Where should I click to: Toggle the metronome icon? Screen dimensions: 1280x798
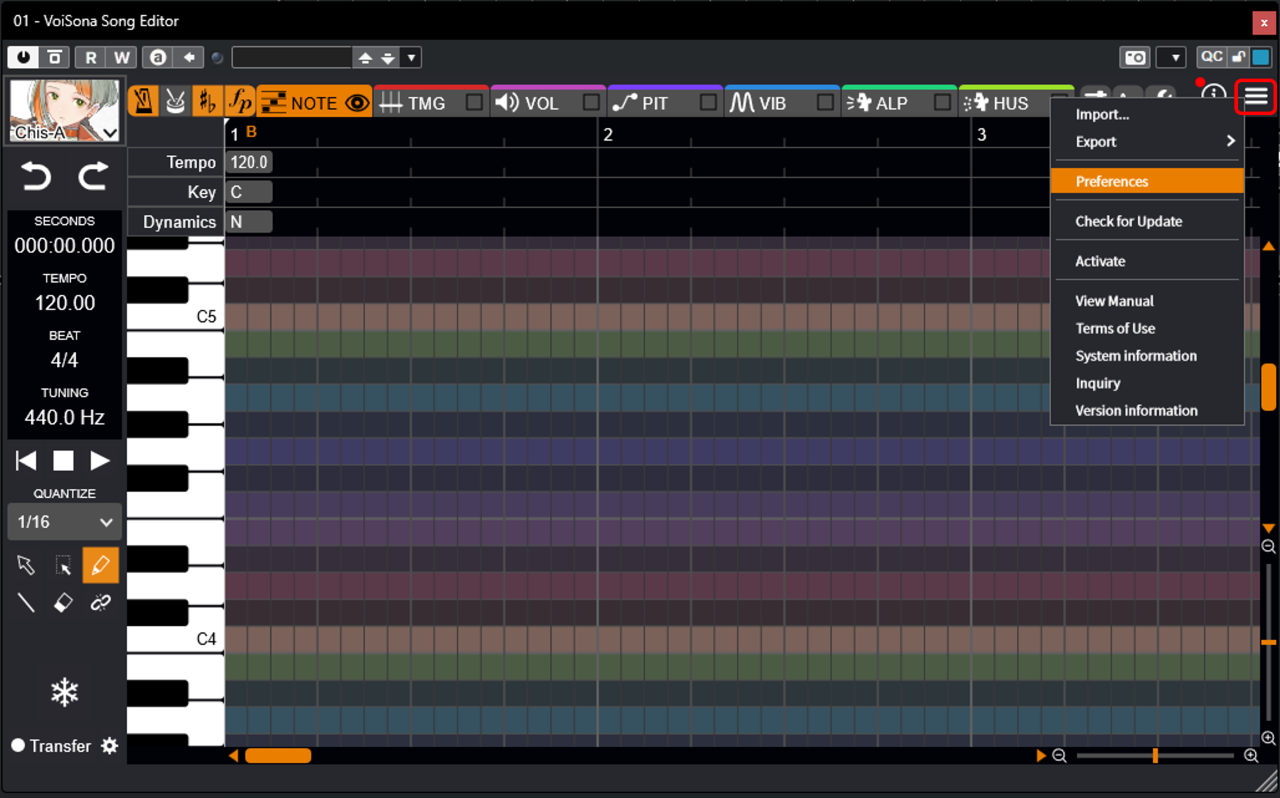pyautogui.click(x=144, y=102)
